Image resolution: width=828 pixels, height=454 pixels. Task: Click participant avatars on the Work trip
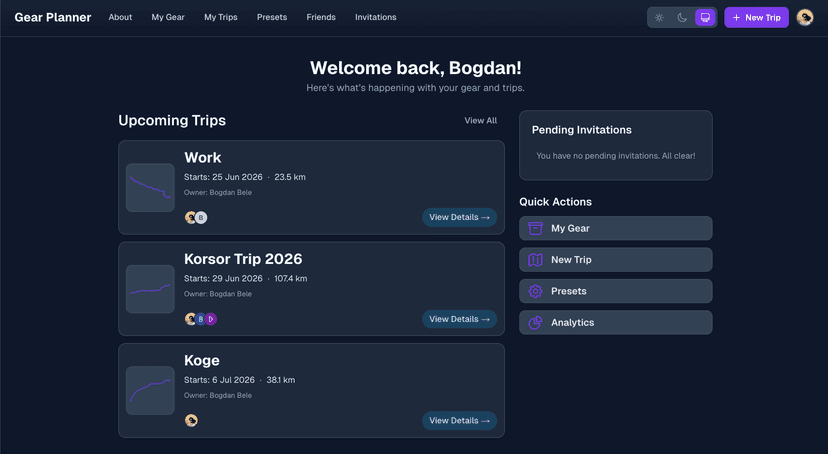click(196, 218)
